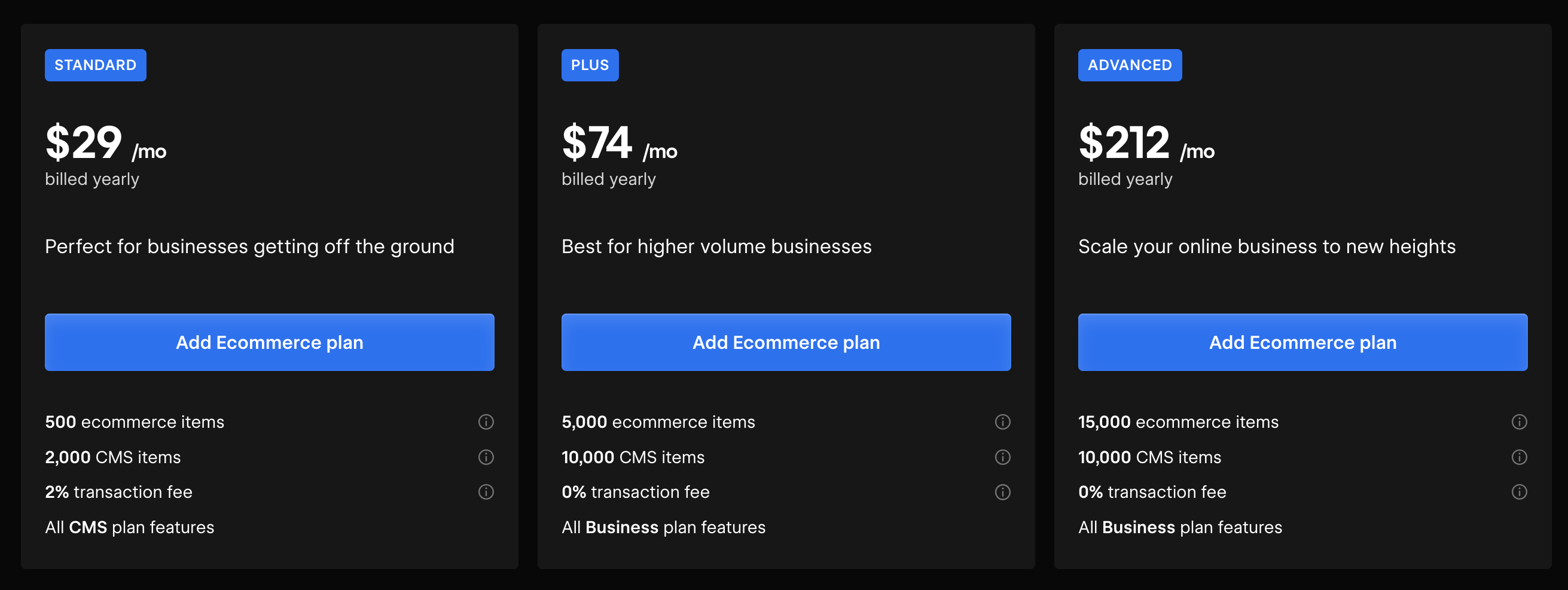The image size is (1568, 590).
Task: Click info icon beside 2,000 CMS items
Action: click(x=486, y=457)
